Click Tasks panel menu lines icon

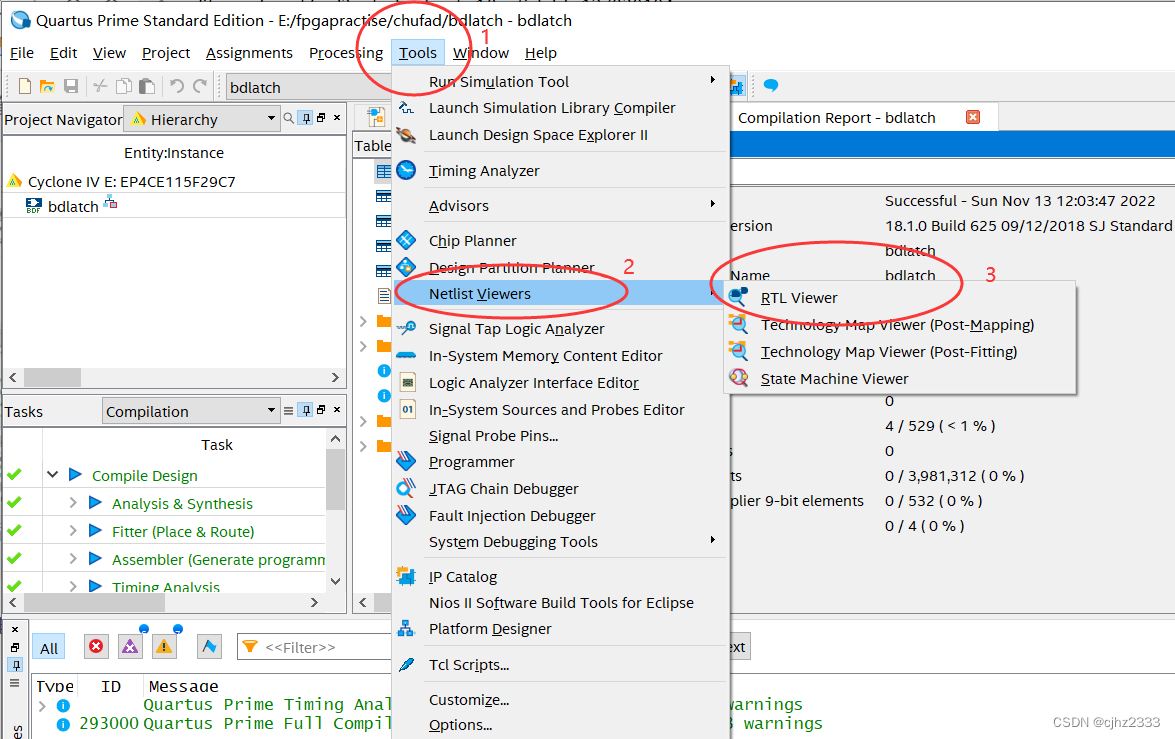pyautogui.click(x=289, y=410)
